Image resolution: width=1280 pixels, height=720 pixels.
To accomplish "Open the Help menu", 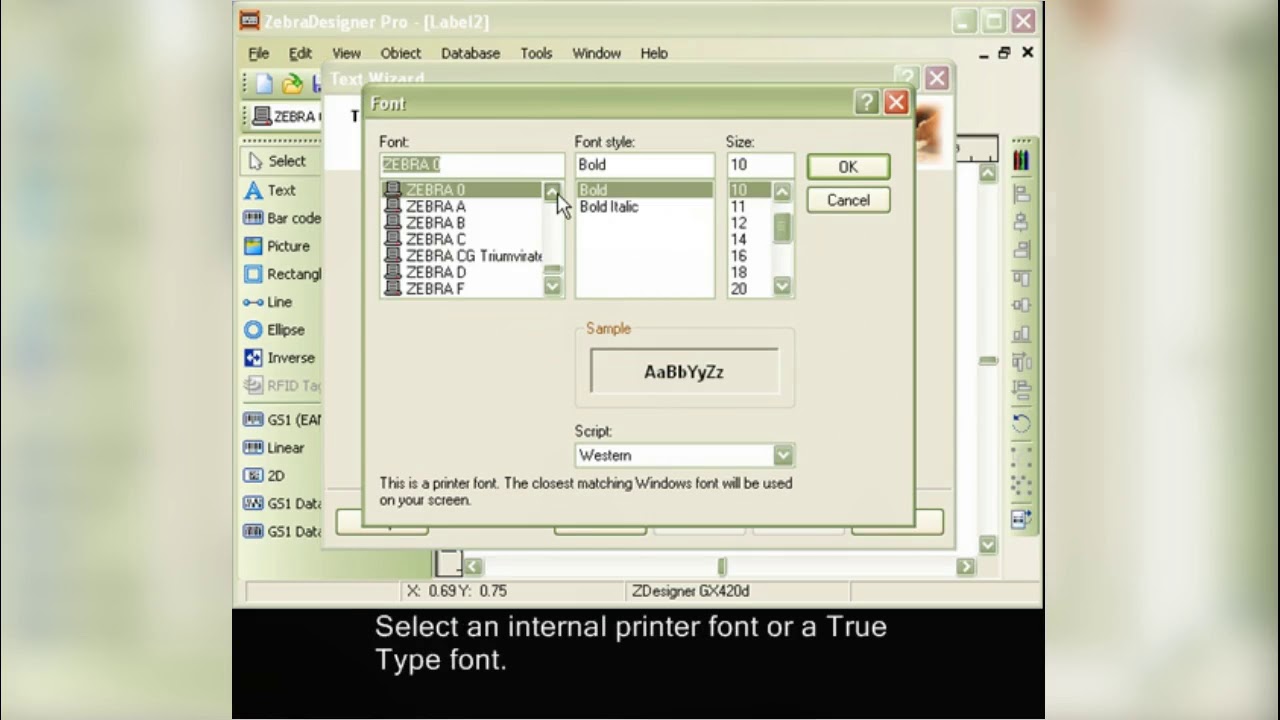I will [654, 53].
